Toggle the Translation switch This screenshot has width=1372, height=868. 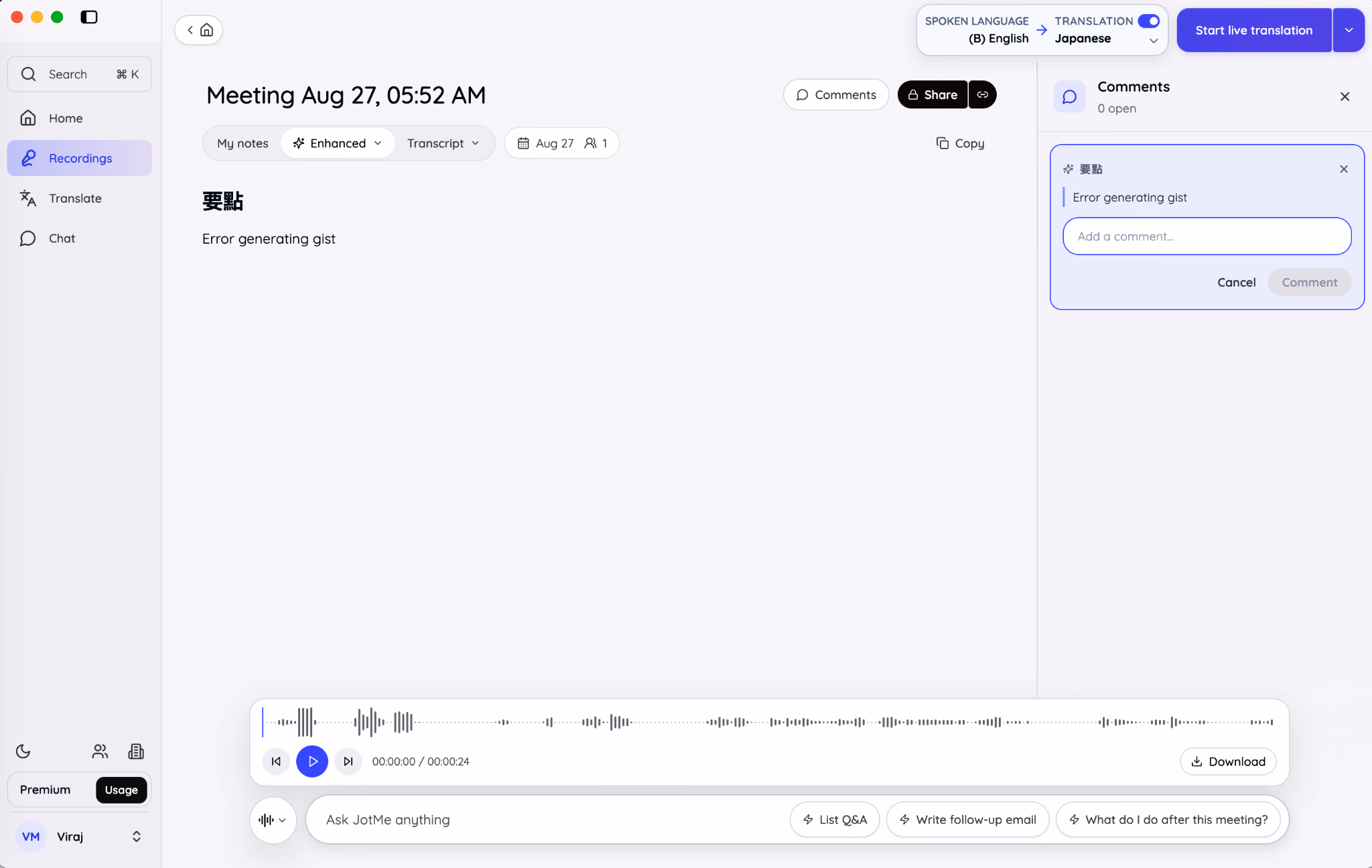(1149, 21)
